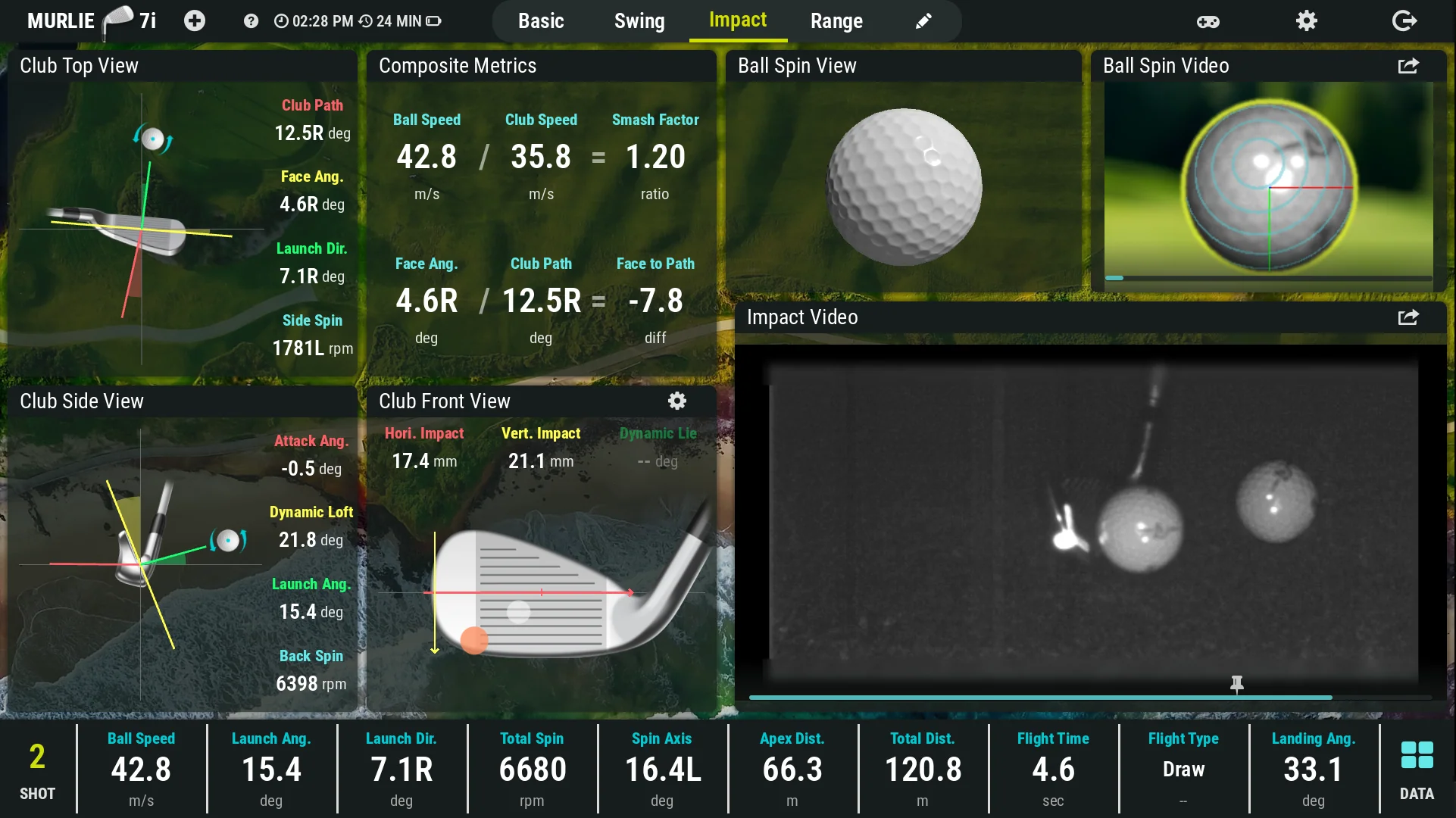Click the 24 MIN session time
The image size is (1456, 818).
[398, 21]
